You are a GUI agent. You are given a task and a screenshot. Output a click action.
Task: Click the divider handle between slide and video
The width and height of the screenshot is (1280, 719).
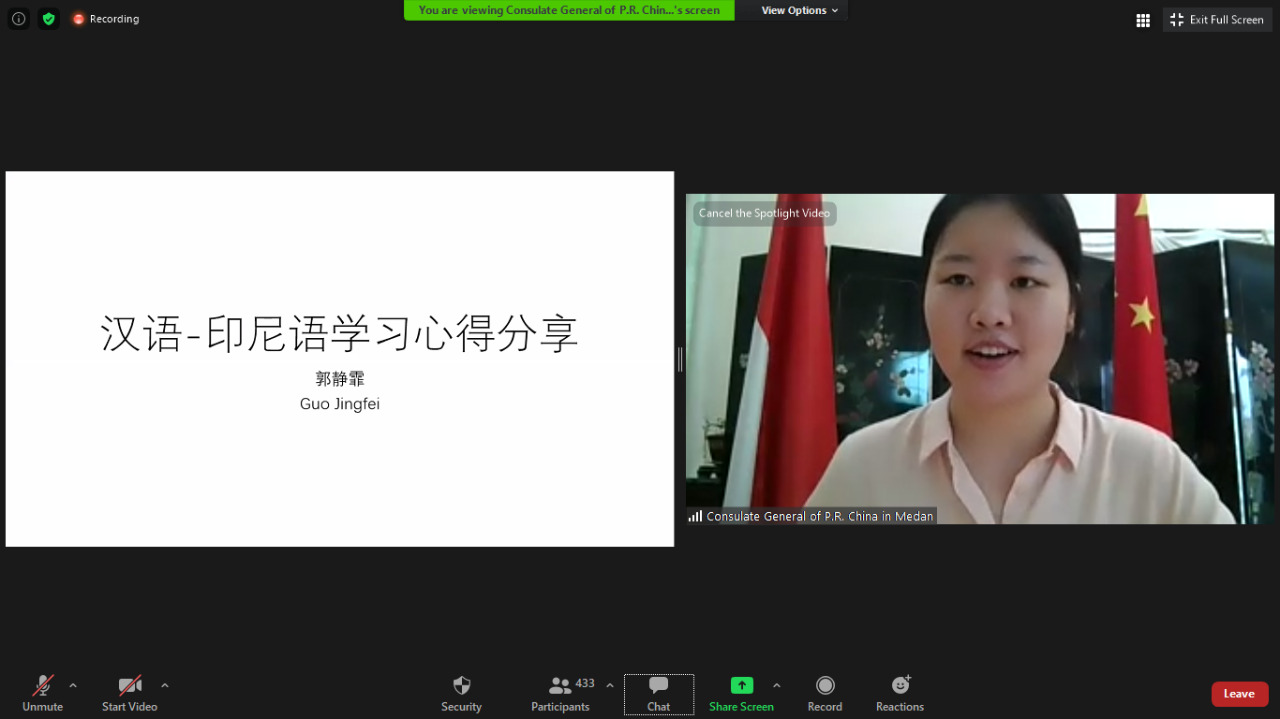680,359
